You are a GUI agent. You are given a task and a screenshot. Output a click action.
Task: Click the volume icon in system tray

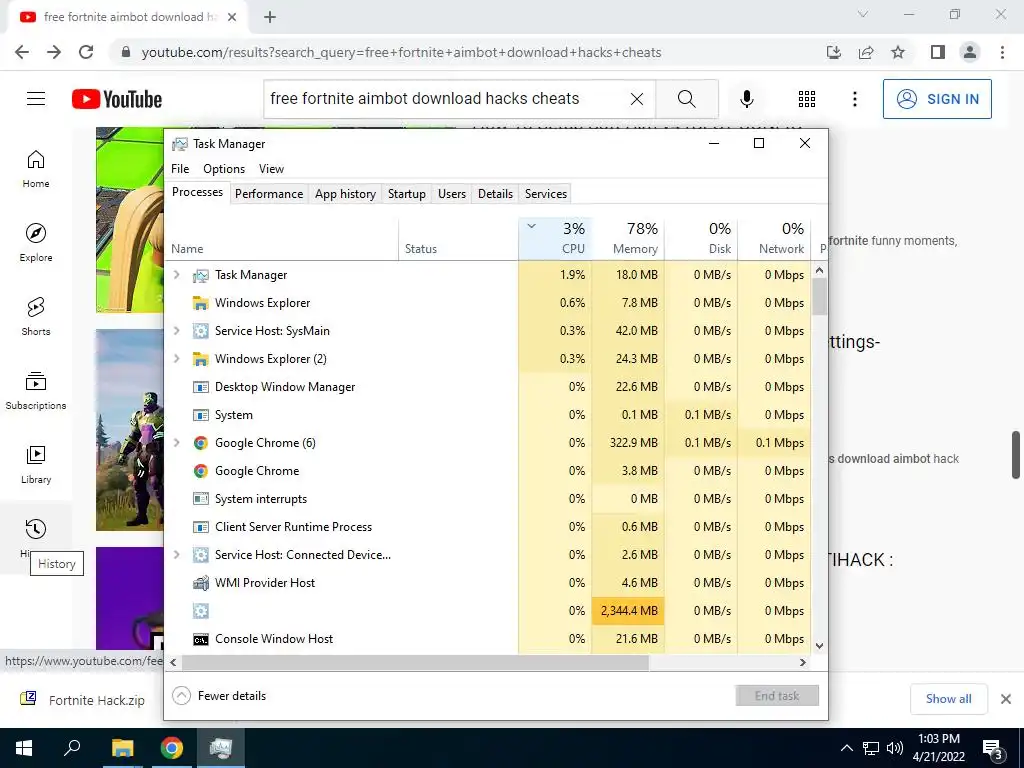click(x=895, y=748)
